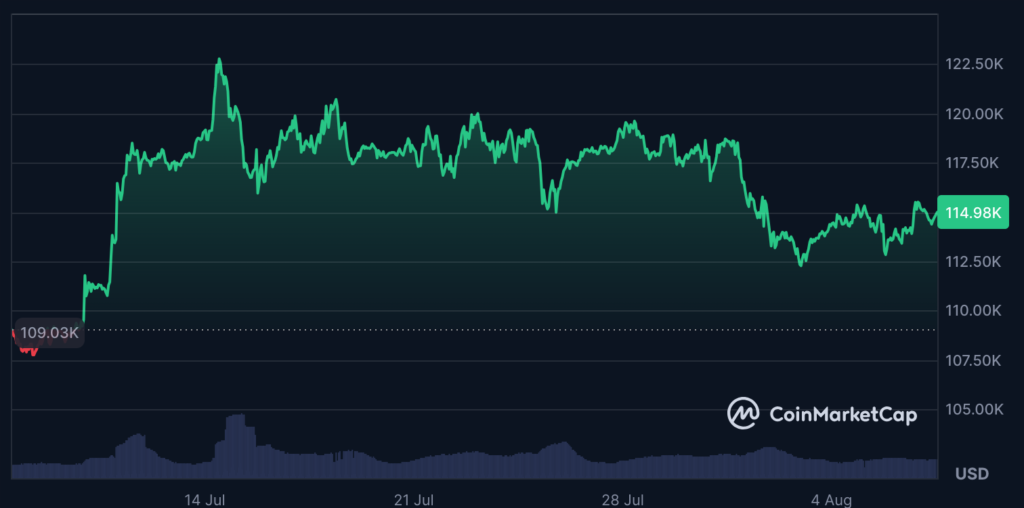Screen dimensions: 1024x508
Task: Select the 117.50K y-axis label
Action: (973, 163)
